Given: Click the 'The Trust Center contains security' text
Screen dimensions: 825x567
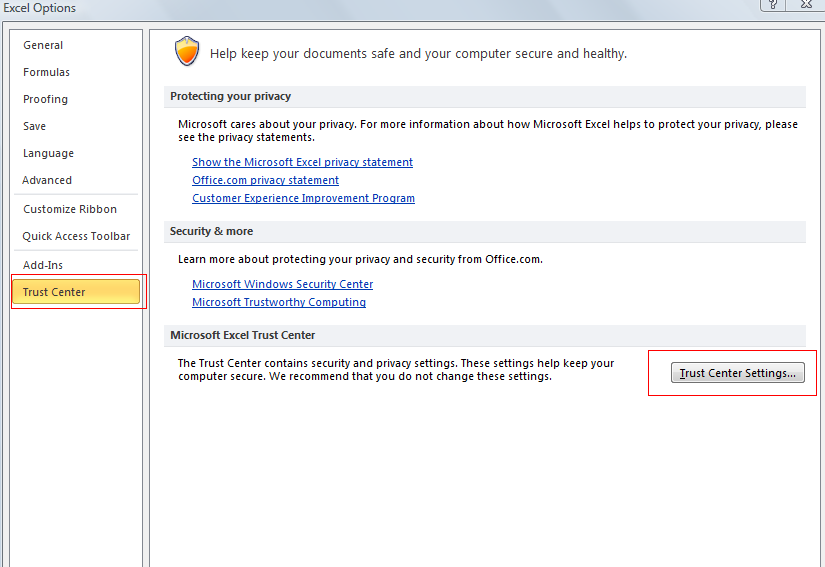Looking at the screenshot, I should click(396, 370).
